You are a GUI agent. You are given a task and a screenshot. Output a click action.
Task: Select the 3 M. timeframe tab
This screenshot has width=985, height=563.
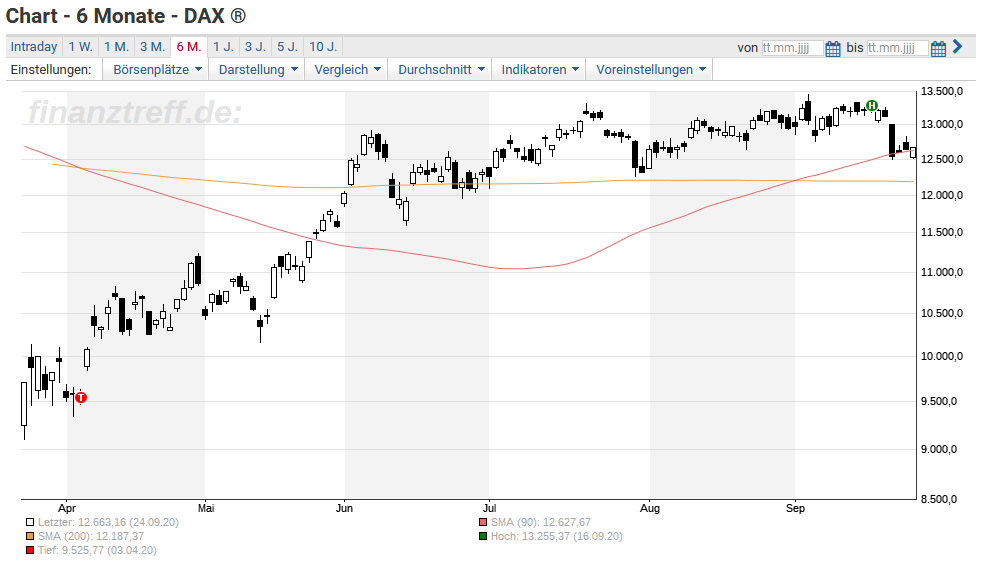tap(152, 46)
